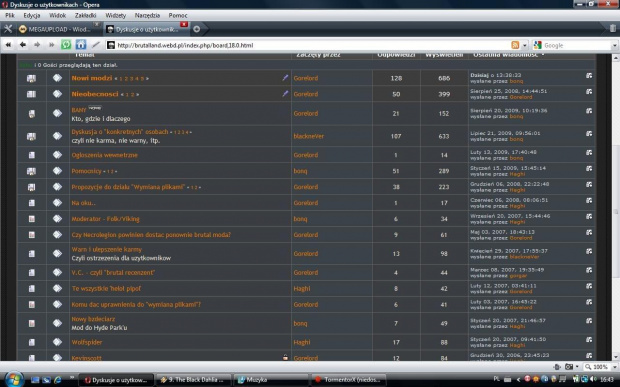Open TormentorX taskbar window button
Screen dimensions: 620x387
click(x=348, y=379)
